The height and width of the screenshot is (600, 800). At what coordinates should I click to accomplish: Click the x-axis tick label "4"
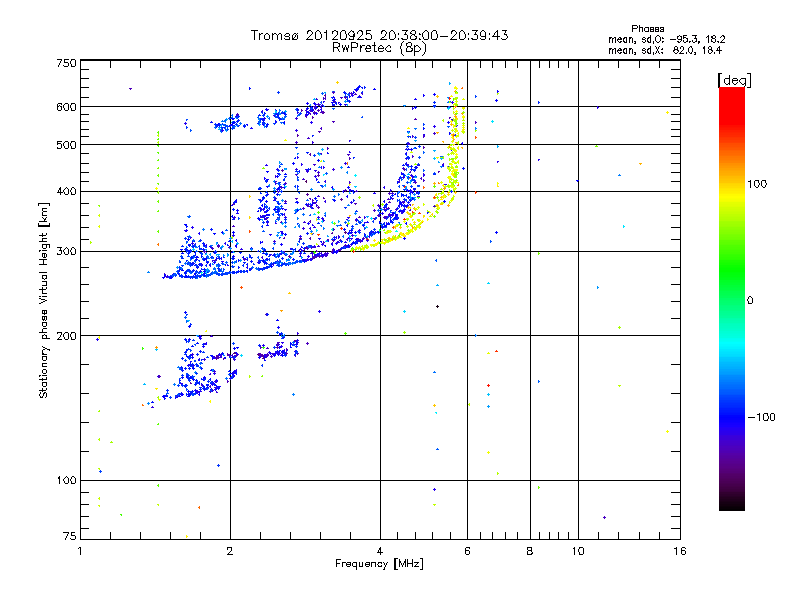[x=380, y=551]
